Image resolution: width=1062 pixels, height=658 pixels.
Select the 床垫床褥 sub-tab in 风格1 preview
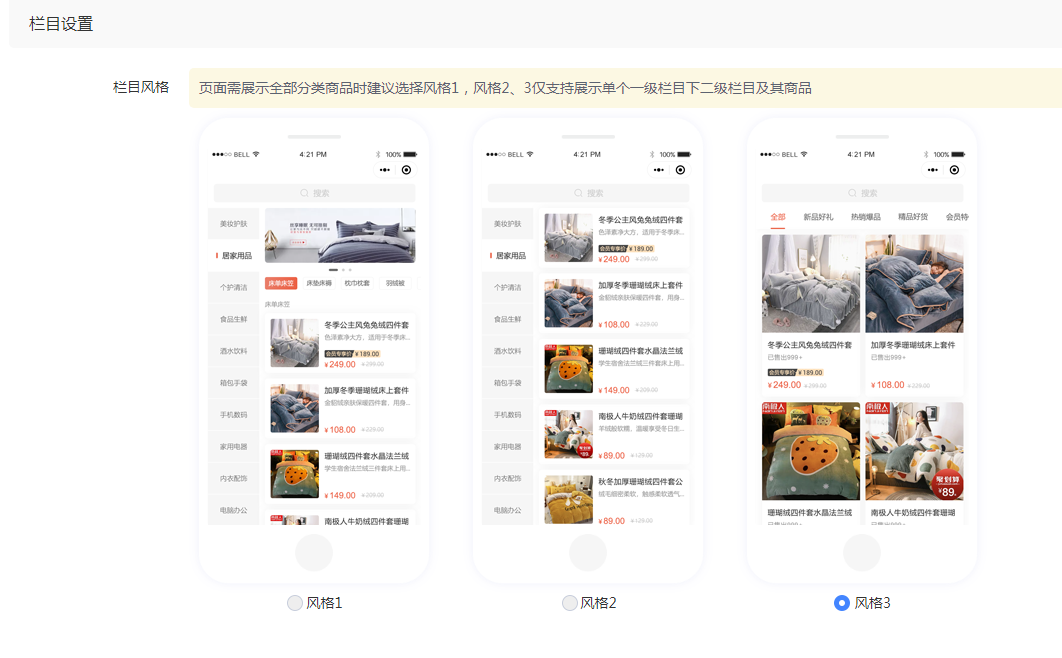(319, 283)
